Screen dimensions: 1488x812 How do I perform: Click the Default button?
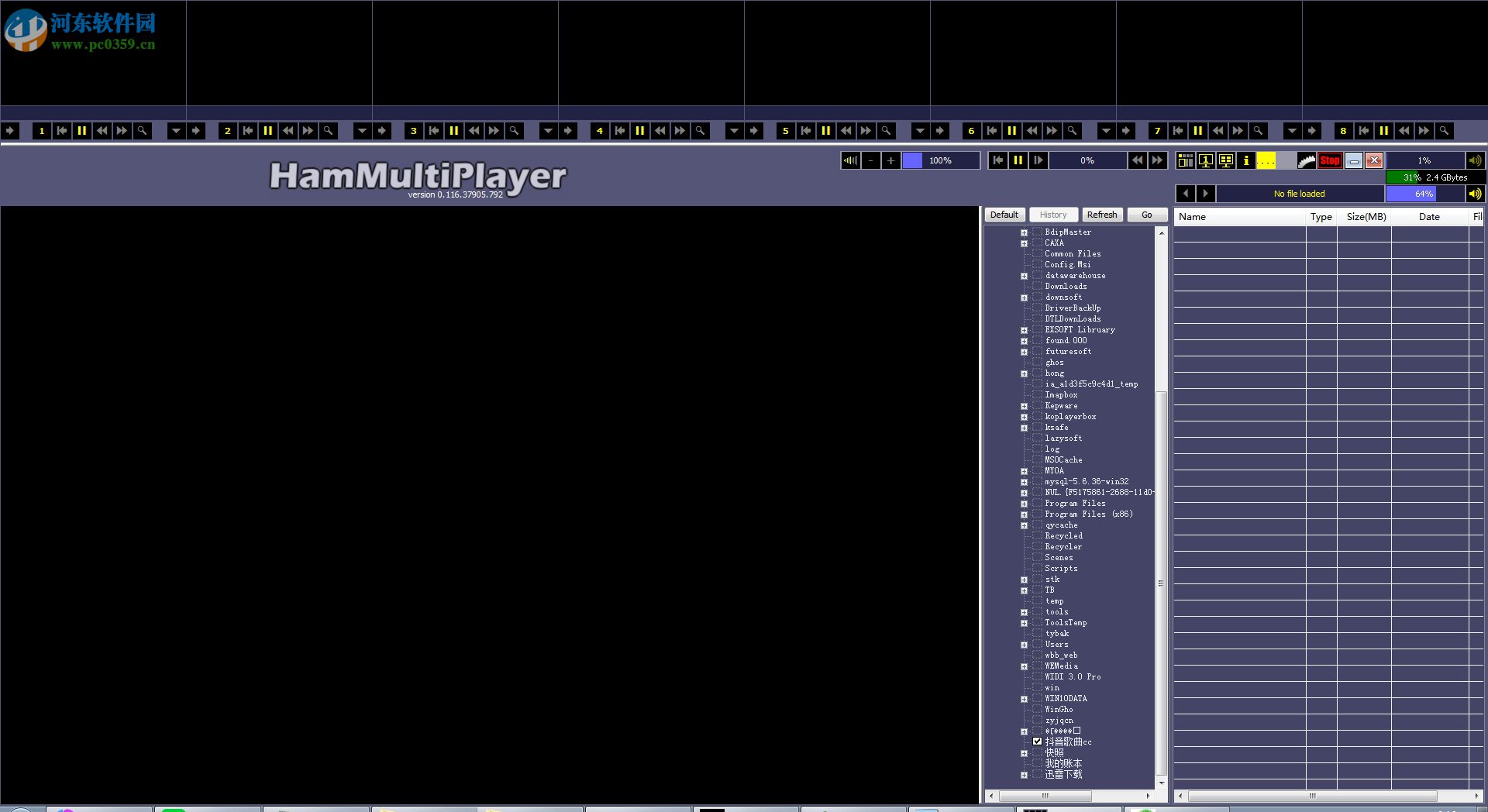(1004, 215)
